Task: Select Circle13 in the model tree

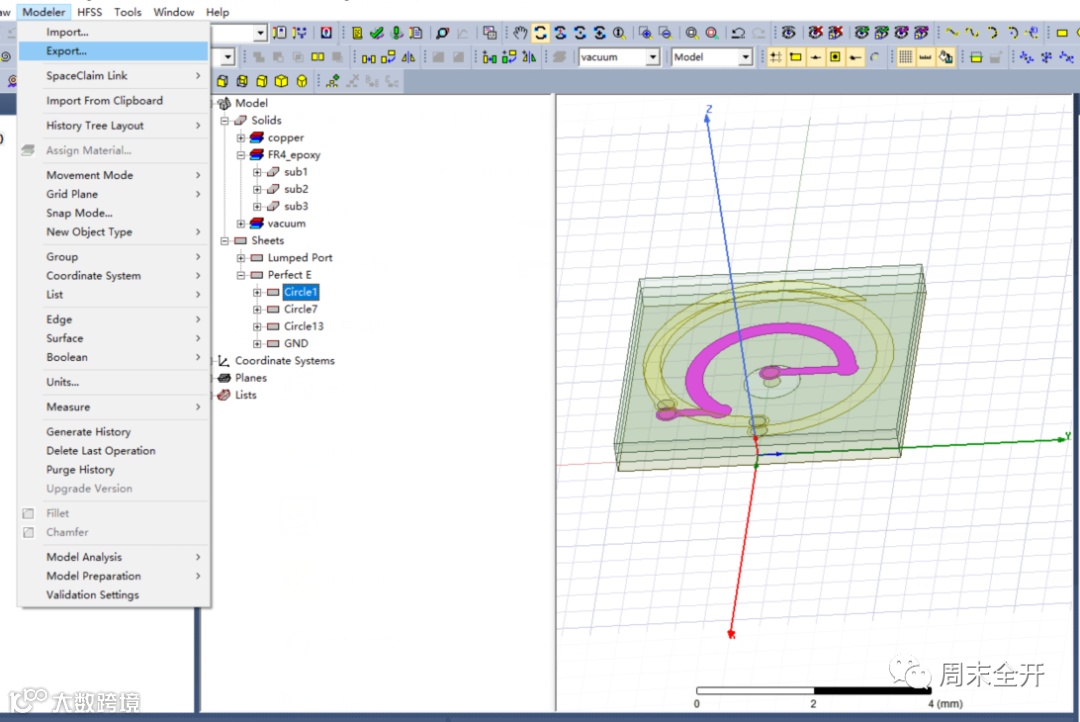Action: tap(304, 326)
